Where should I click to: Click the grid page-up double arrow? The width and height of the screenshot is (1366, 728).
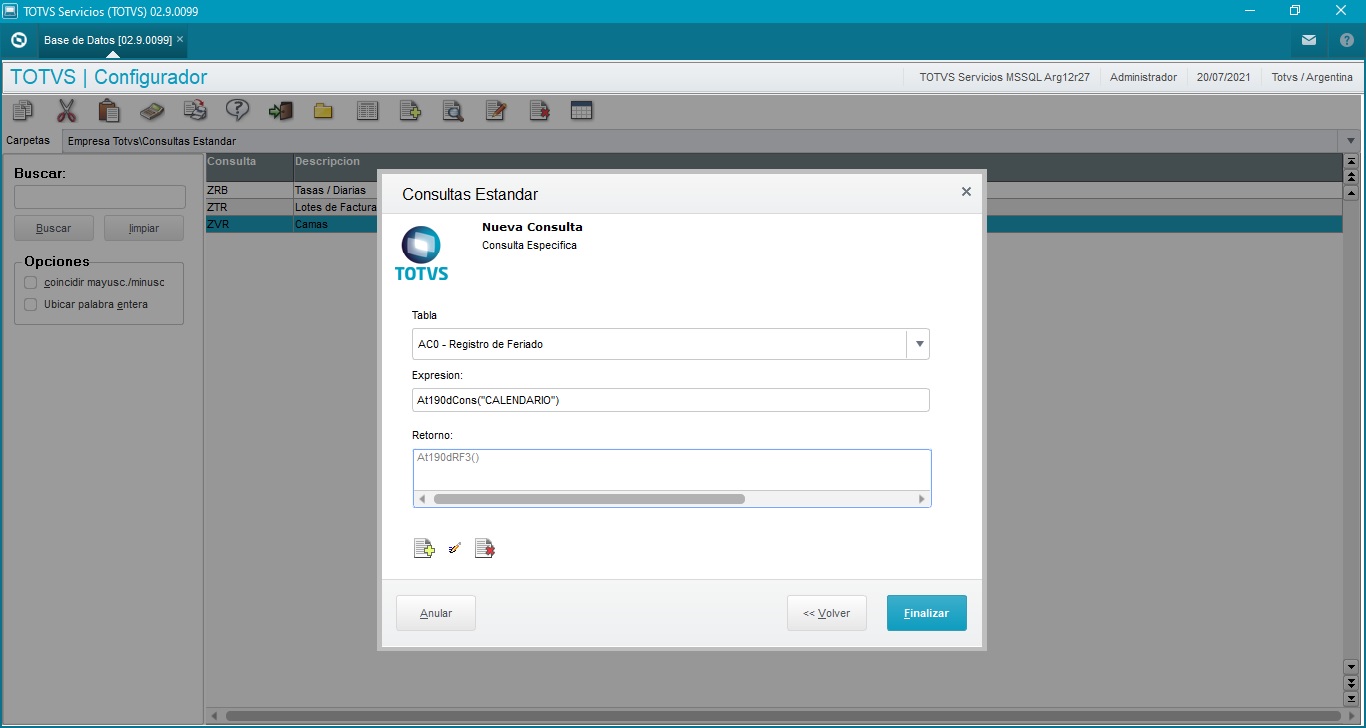[1351, 176]
